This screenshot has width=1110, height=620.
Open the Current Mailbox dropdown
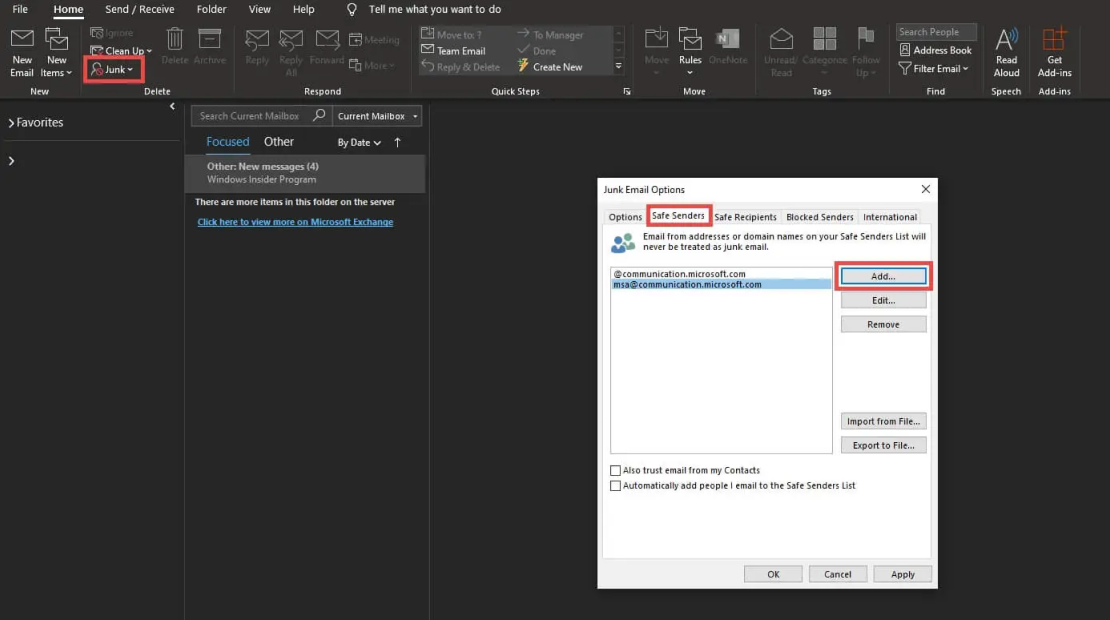point(376,115)
